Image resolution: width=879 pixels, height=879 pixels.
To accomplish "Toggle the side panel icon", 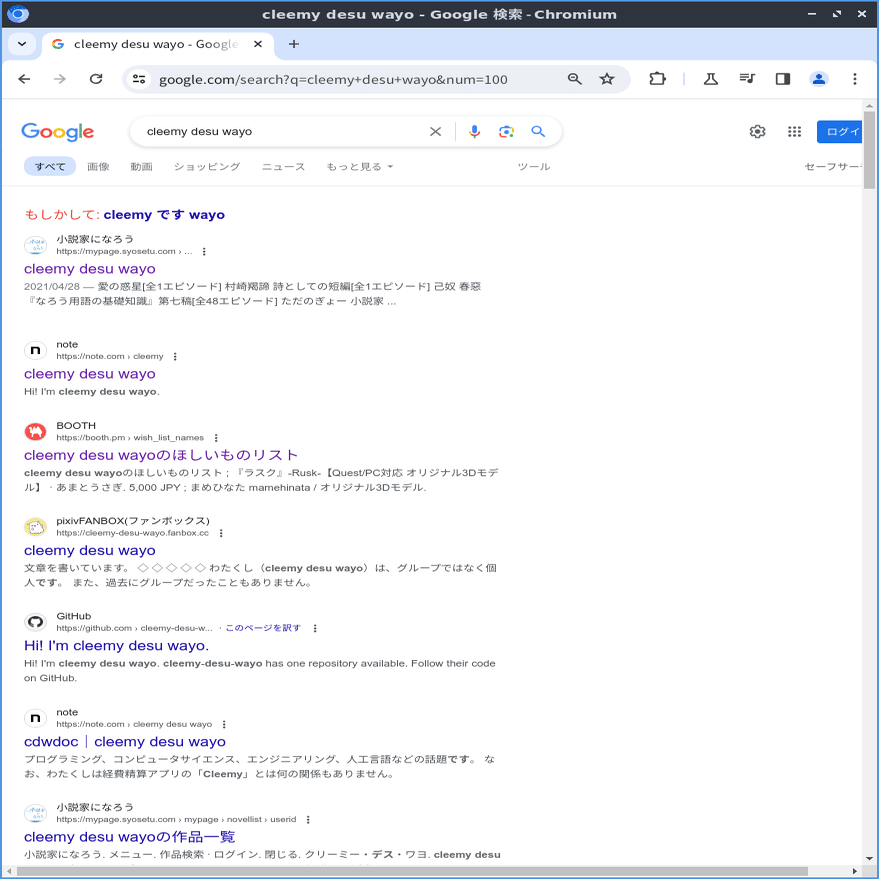I will pyautogui.click(x=783, y=79).
